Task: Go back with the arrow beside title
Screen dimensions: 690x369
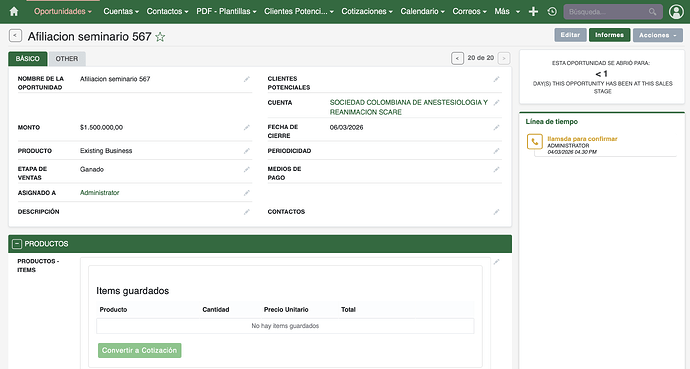Action: [x=15, y=36]
